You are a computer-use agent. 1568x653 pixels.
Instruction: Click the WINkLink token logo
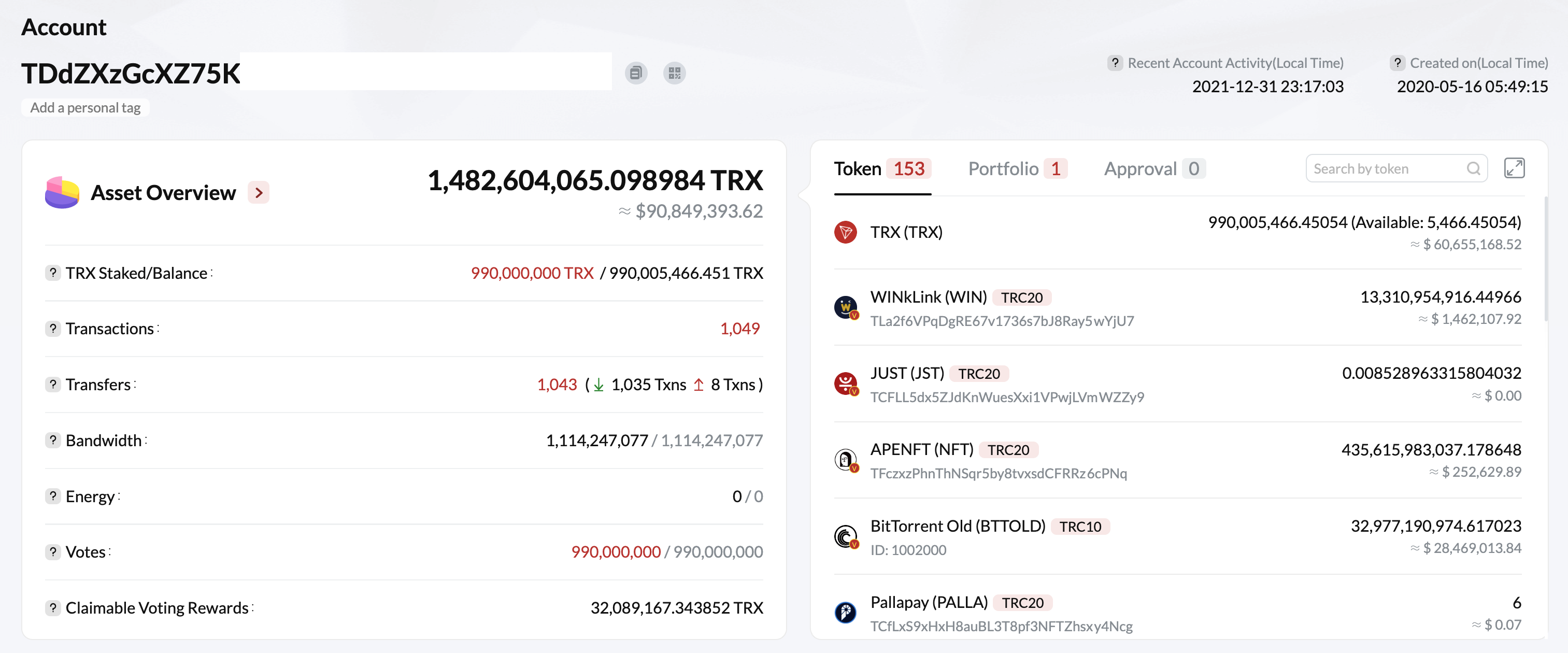pyautogui.click(x=846, y=307)
